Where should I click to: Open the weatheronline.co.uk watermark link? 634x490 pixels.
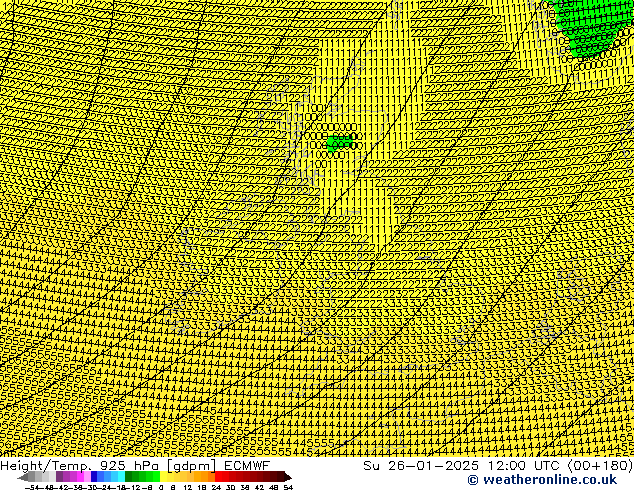(x=541, y=481)
